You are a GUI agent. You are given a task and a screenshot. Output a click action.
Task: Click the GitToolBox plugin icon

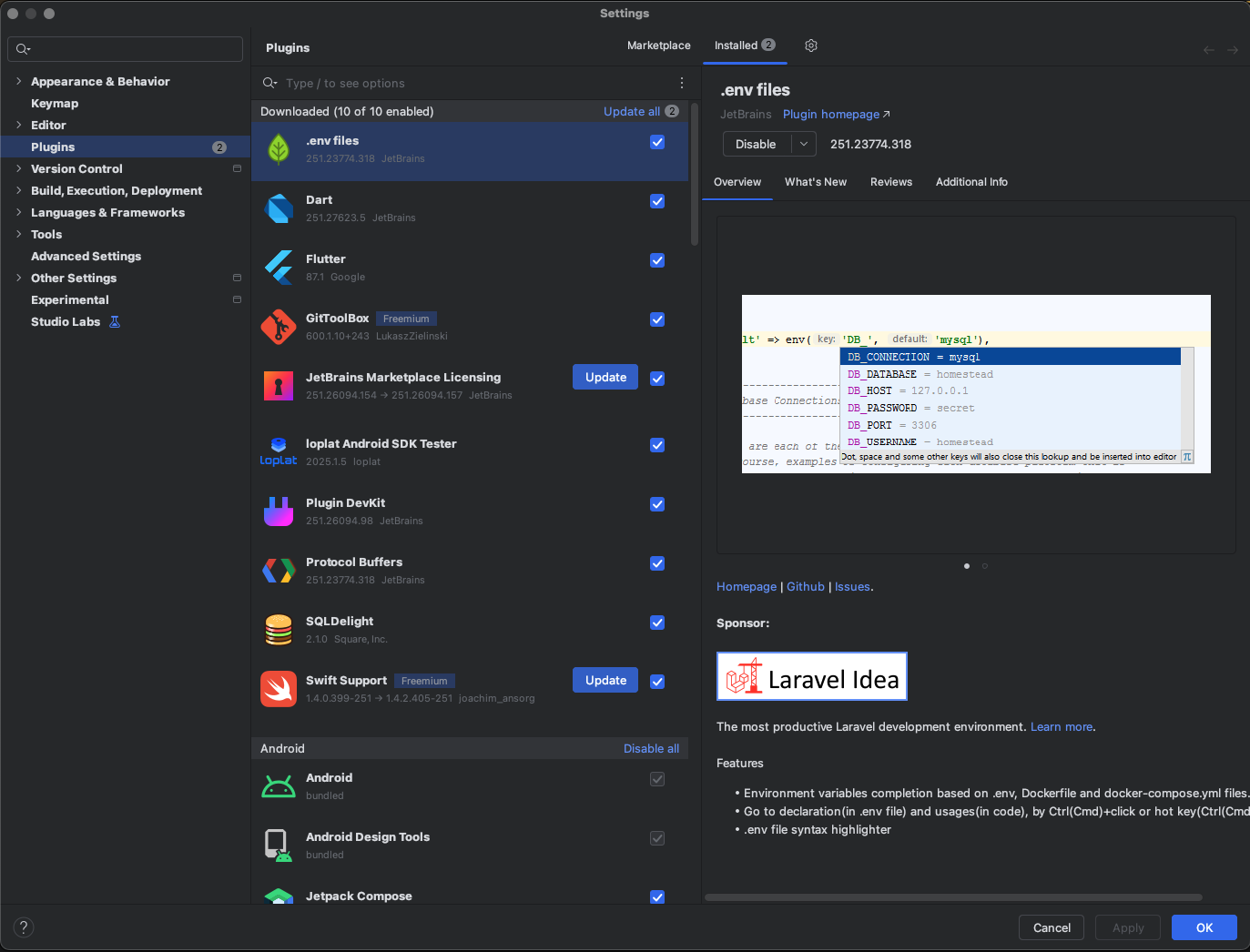[279, 327]
